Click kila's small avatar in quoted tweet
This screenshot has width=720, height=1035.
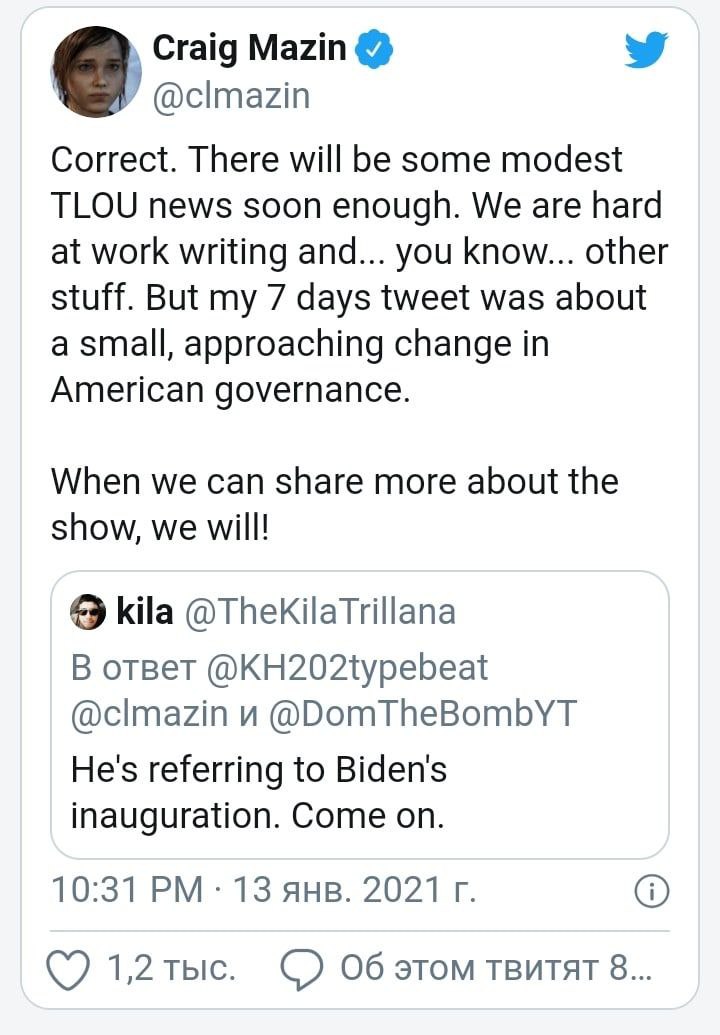88,612
